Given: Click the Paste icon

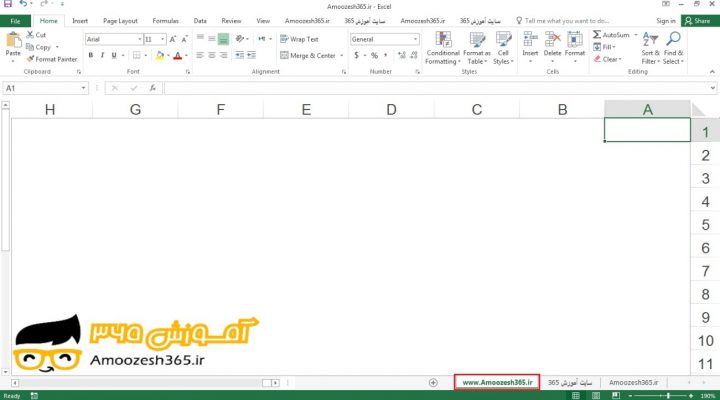Looking at the screenshot, I should click(13, 40).
